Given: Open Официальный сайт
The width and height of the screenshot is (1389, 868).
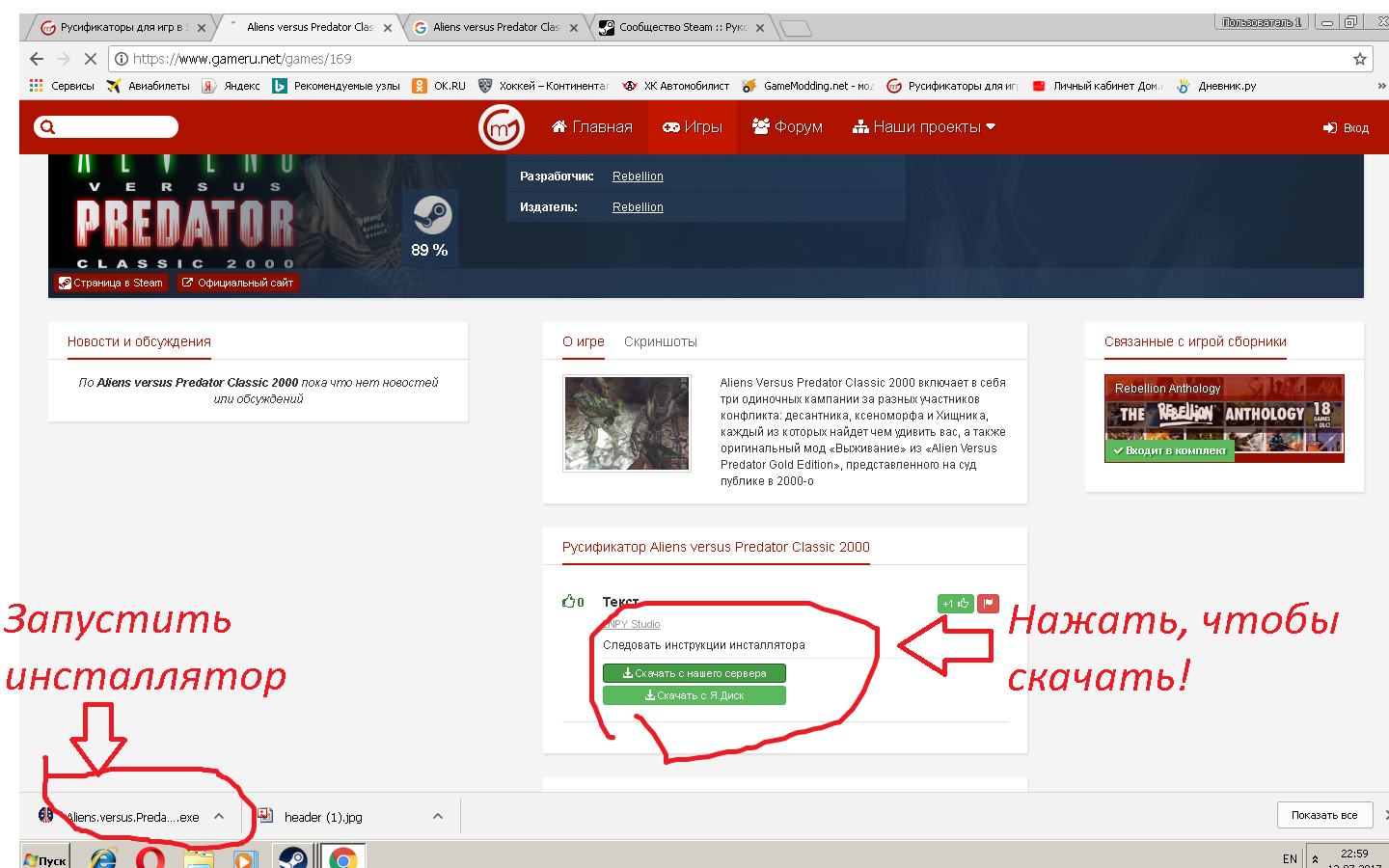Looking at the screenshot, I should [237, 283].
